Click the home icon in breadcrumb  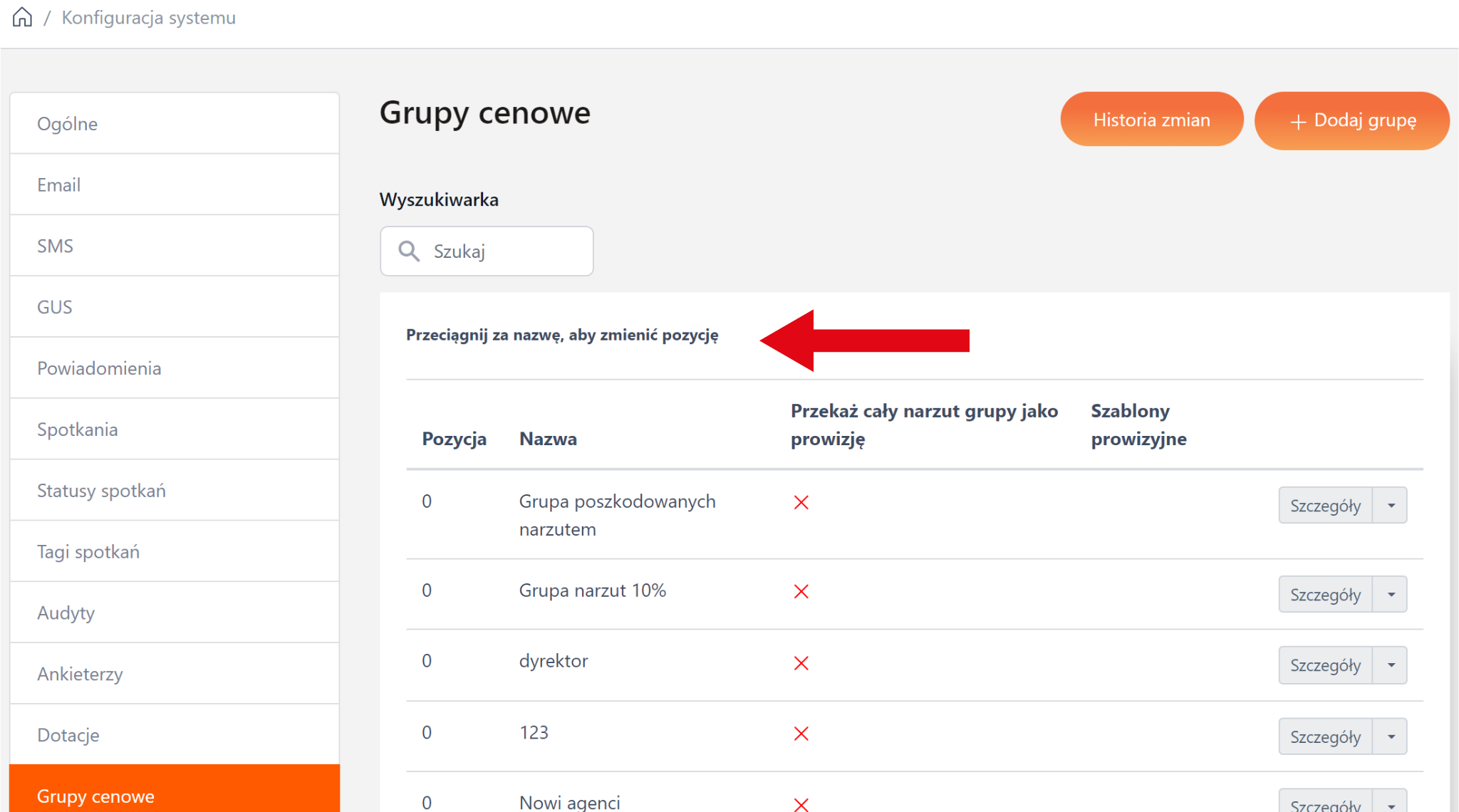coord(23,17)
